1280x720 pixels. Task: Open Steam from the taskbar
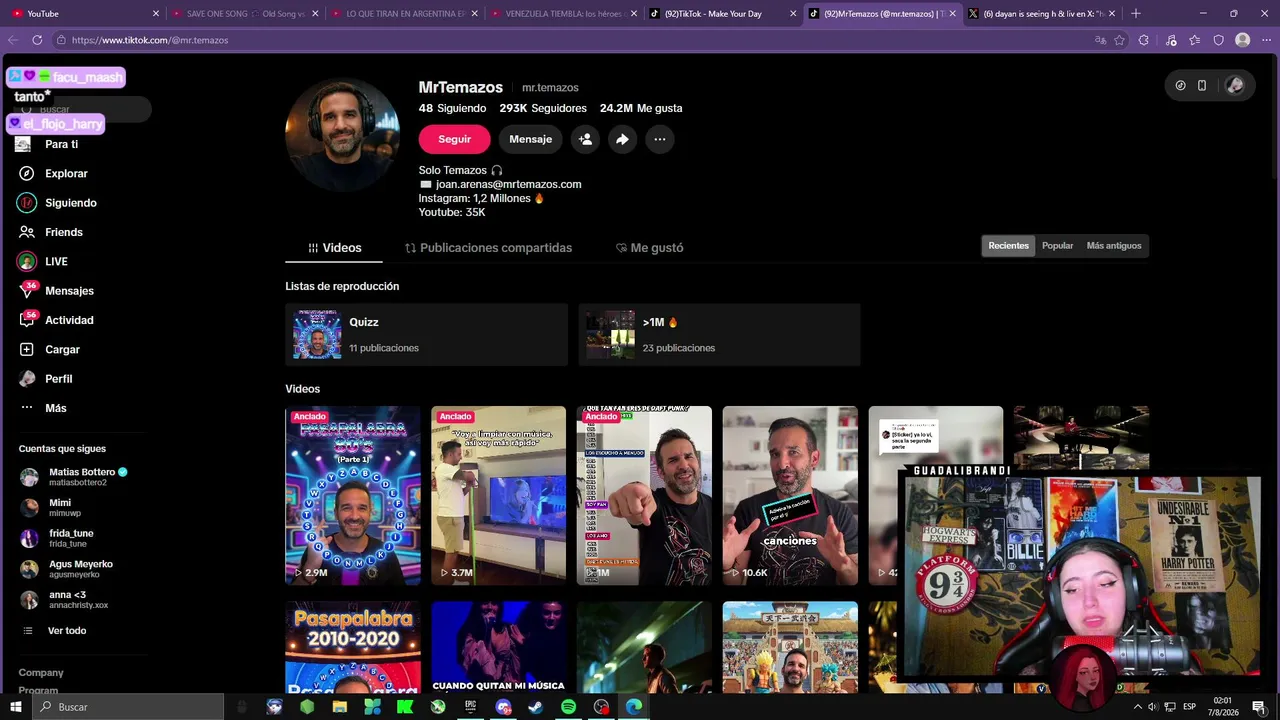click(536, 707)
